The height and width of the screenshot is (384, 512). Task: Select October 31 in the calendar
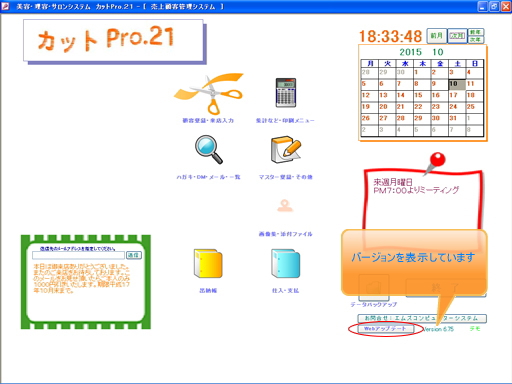pos(457,118)
